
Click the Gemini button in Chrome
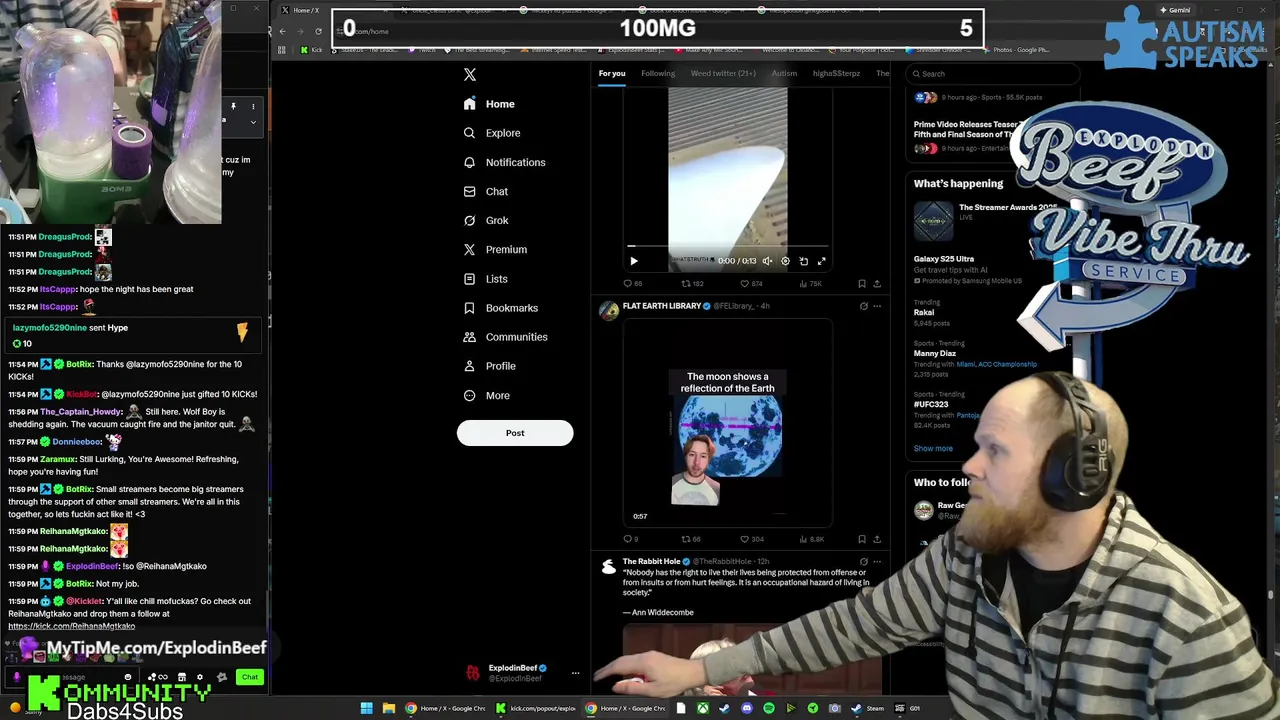pos(1175,10)
